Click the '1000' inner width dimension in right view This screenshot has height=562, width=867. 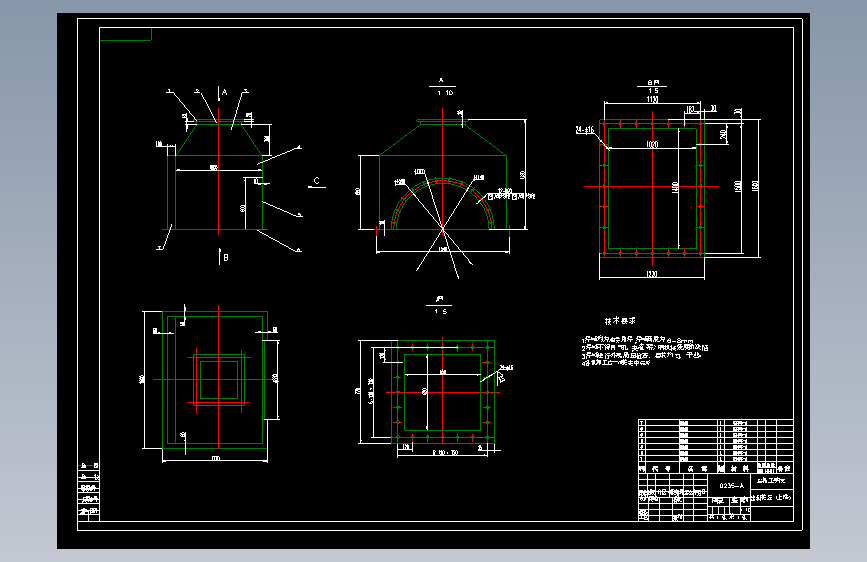point(652,144)
